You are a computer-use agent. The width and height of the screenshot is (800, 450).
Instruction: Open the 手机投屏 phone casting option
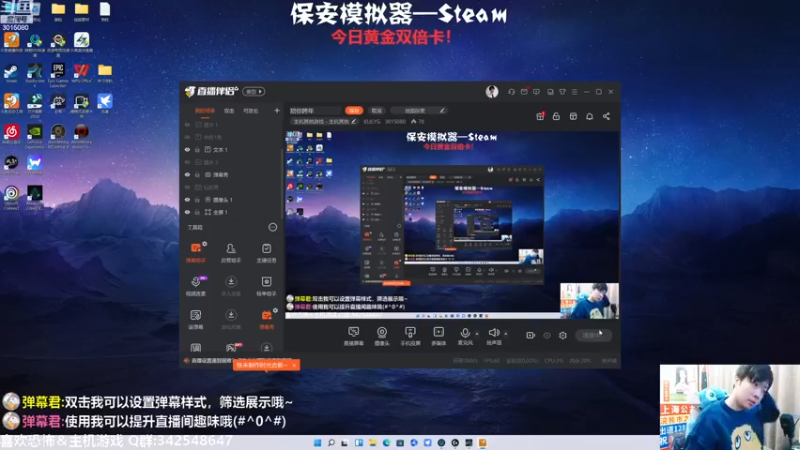410,336
